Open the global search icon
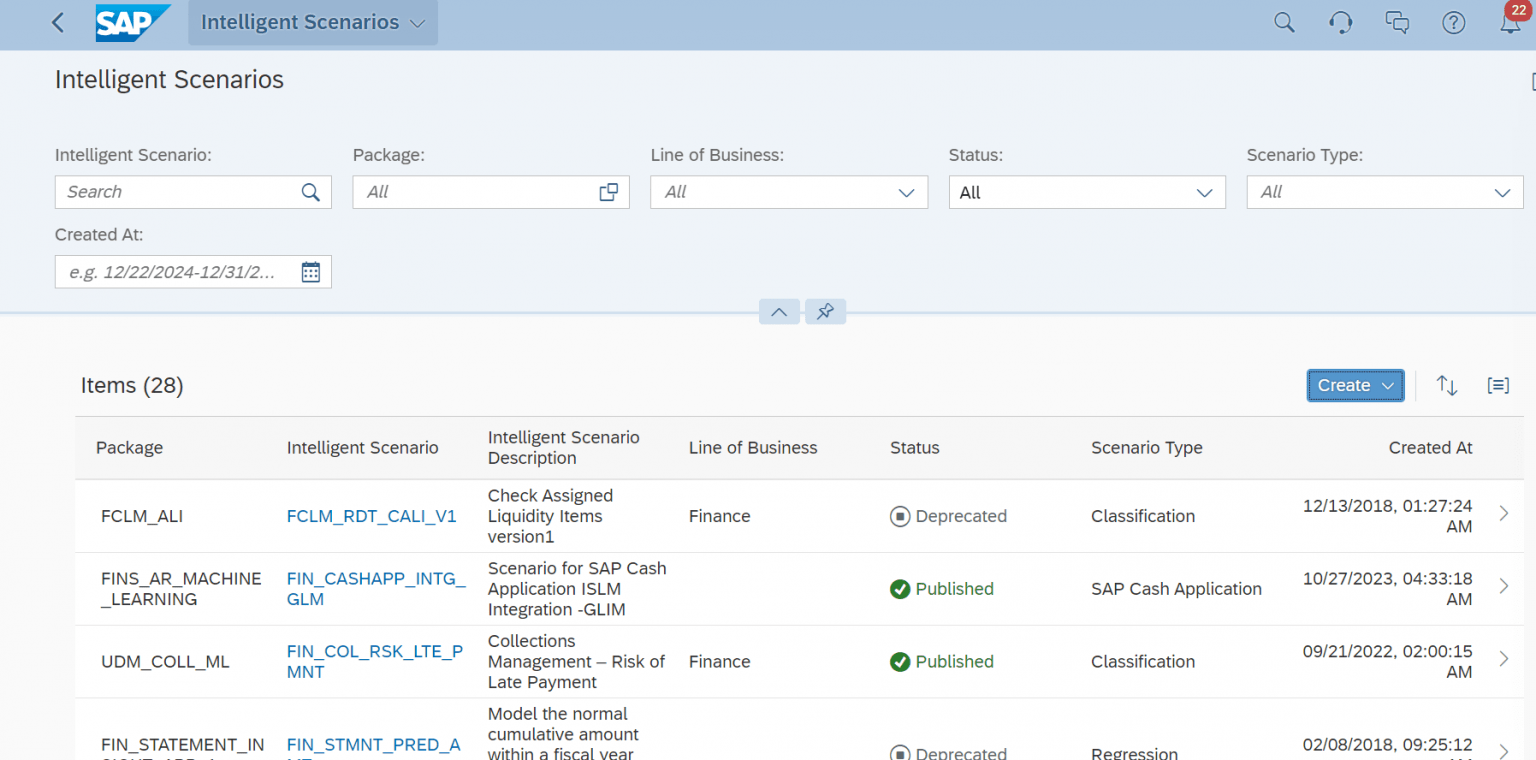Screen dimensions: 1536x760 (1284, 22)
